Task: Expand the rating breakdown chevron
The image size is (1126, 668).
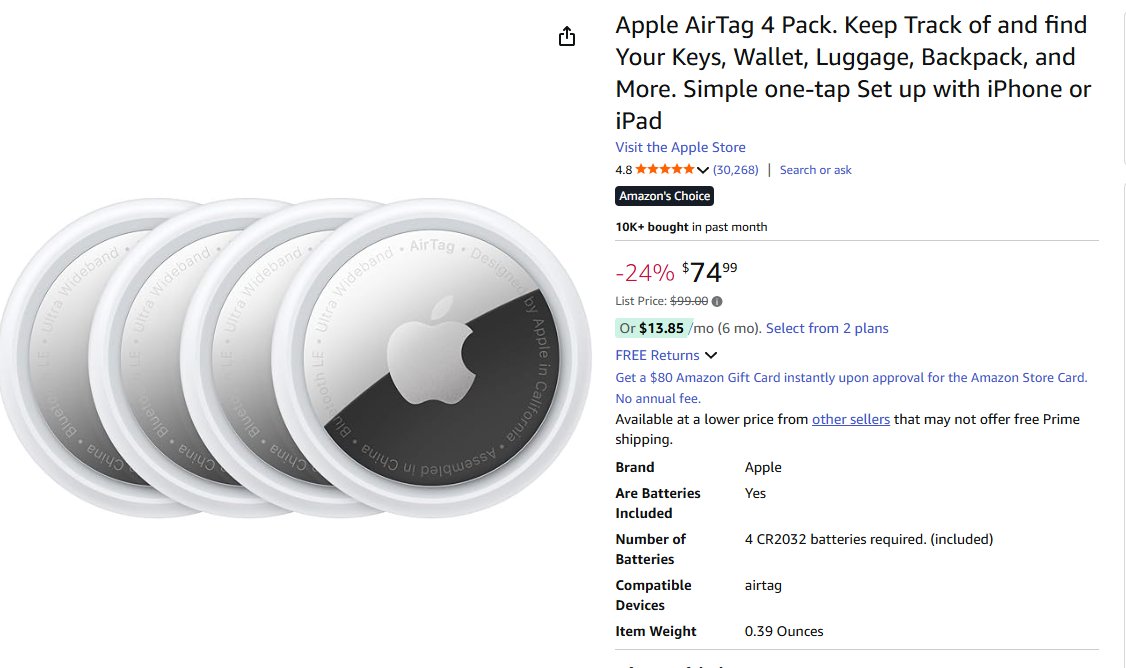Action: coord(703,170)
